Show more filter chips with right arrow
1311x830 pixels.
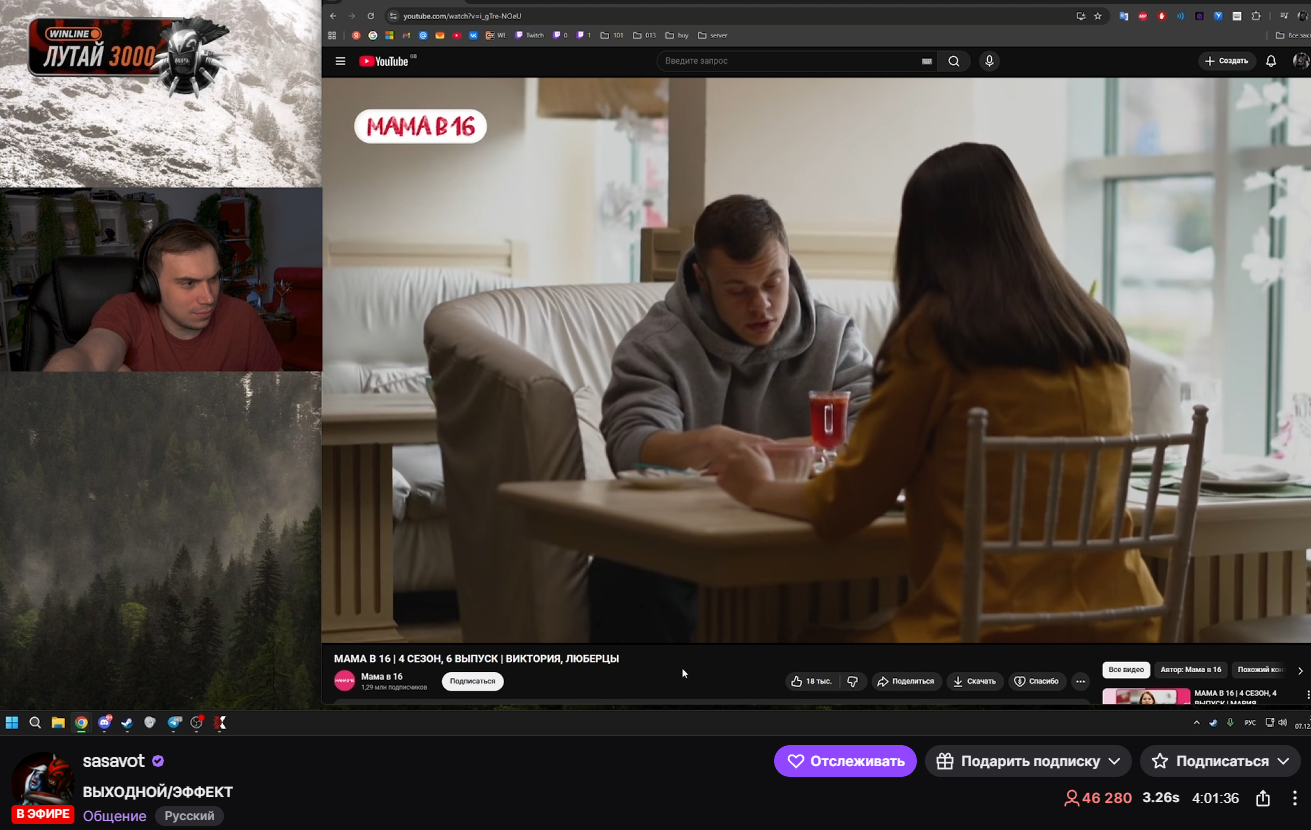[x=1300, y=670]
